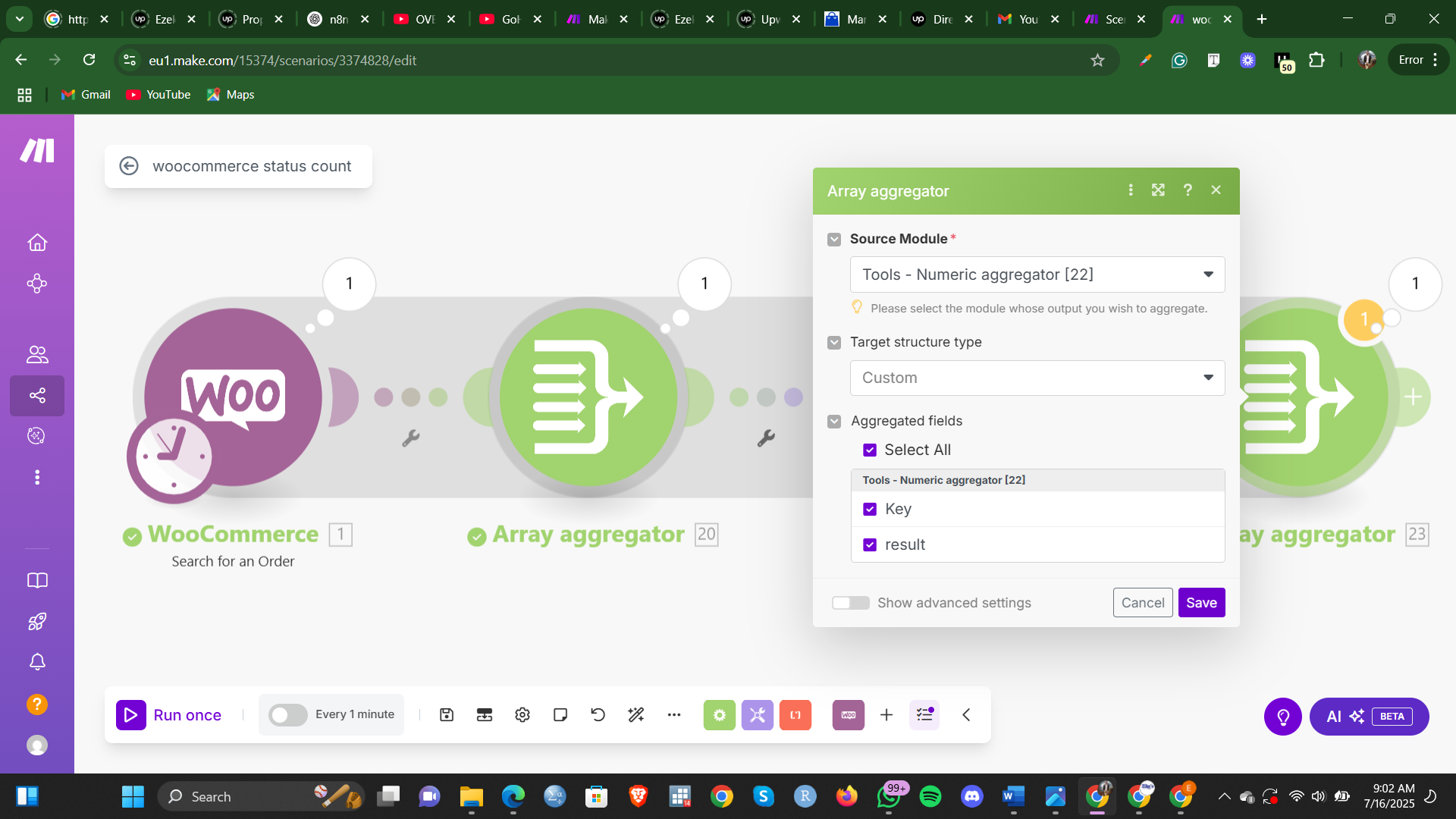Uncheck the Select All checkbox

870,450
